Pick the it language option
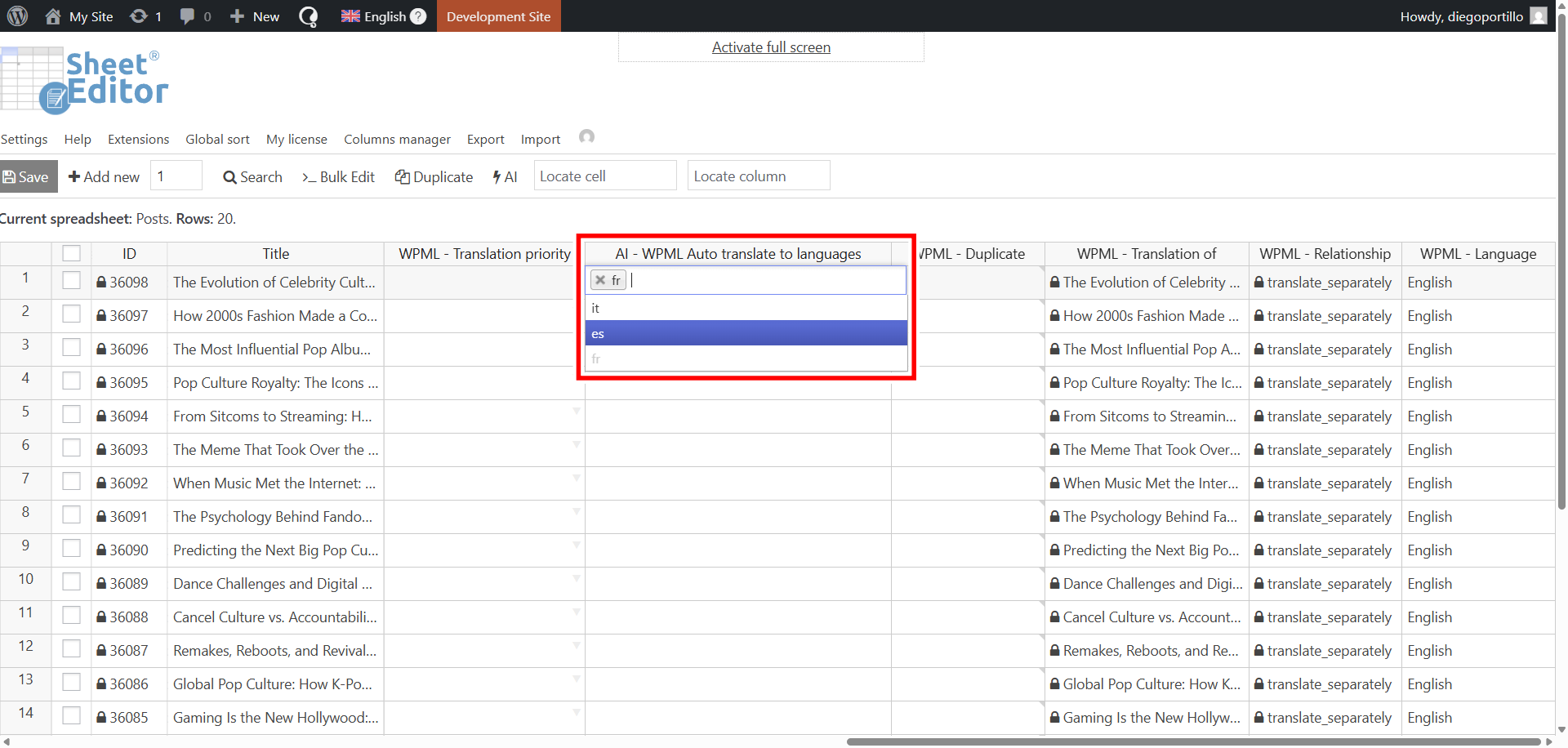 coord(746,308)
